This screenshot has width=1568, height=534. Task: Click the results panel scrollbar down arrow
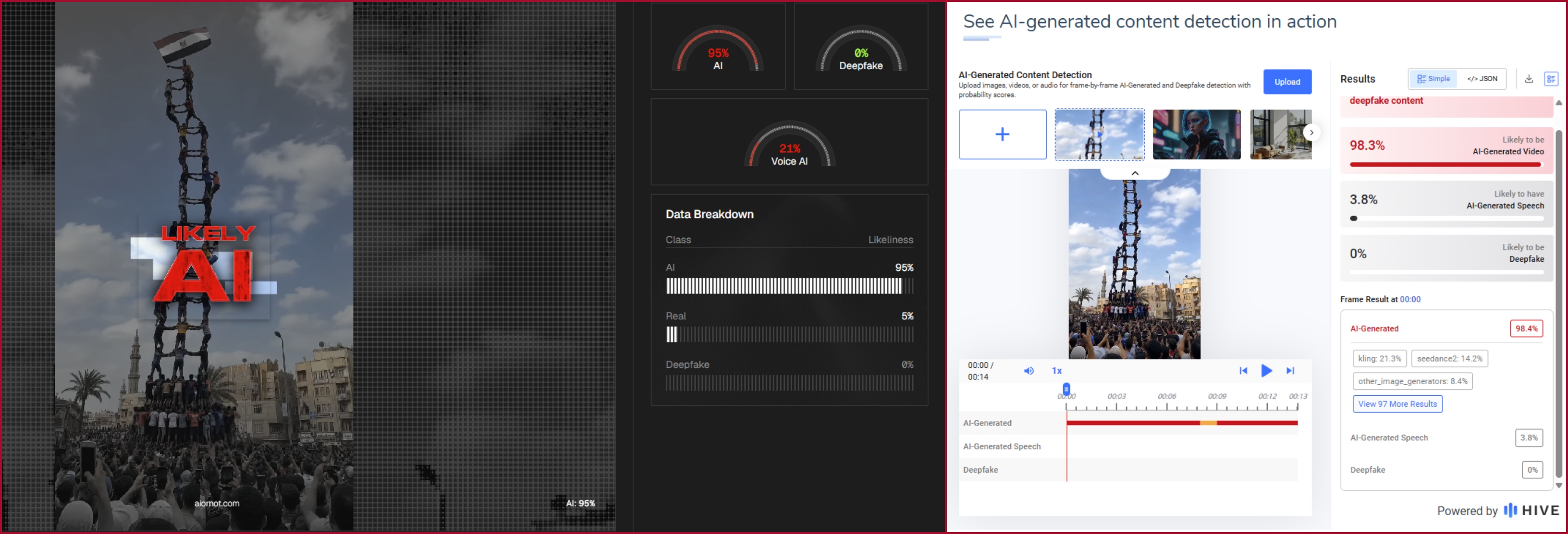tap(1558, 485)
